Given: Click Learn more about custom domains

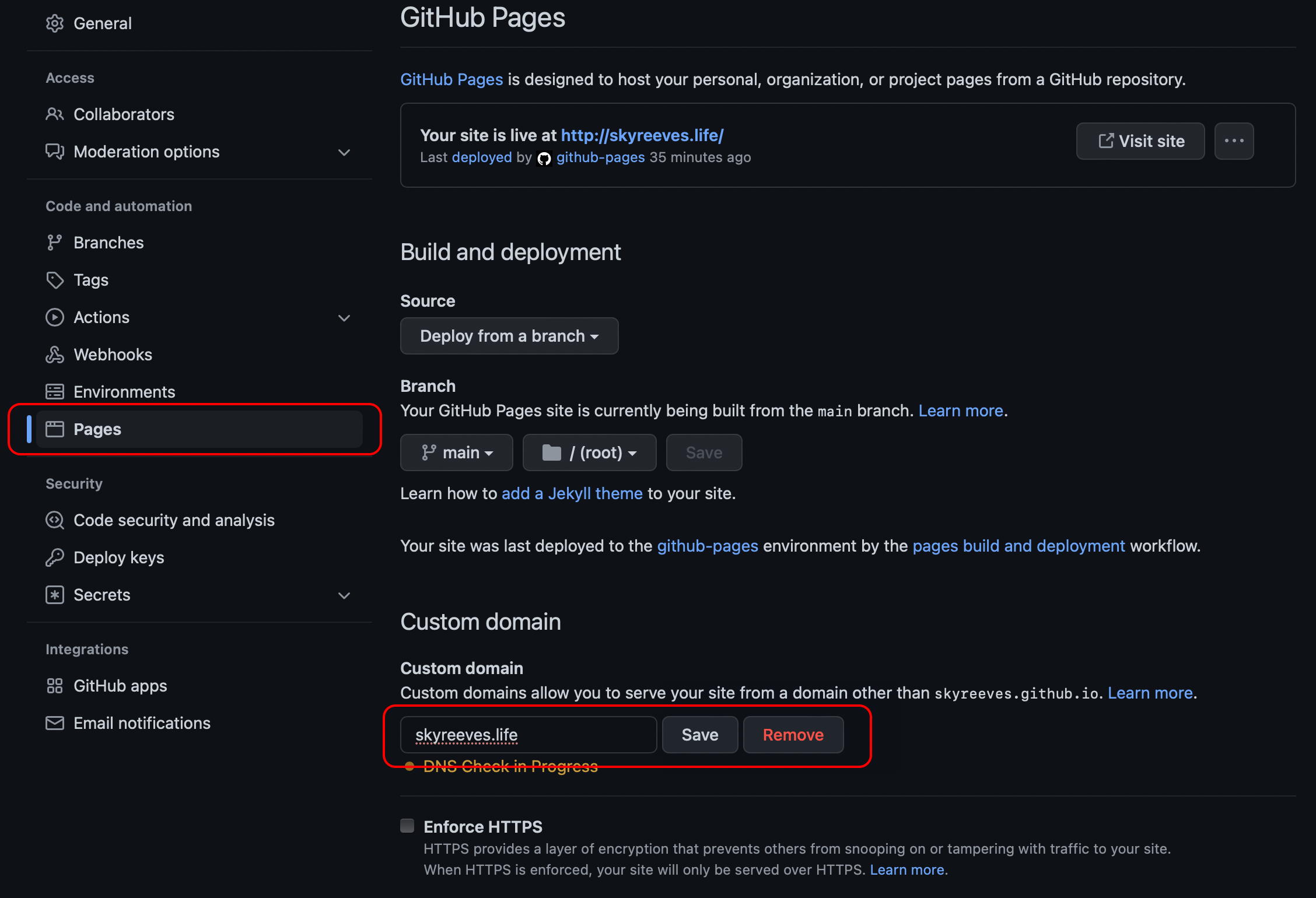Looking at the screenshot, I should click(x=1150, y=693).
